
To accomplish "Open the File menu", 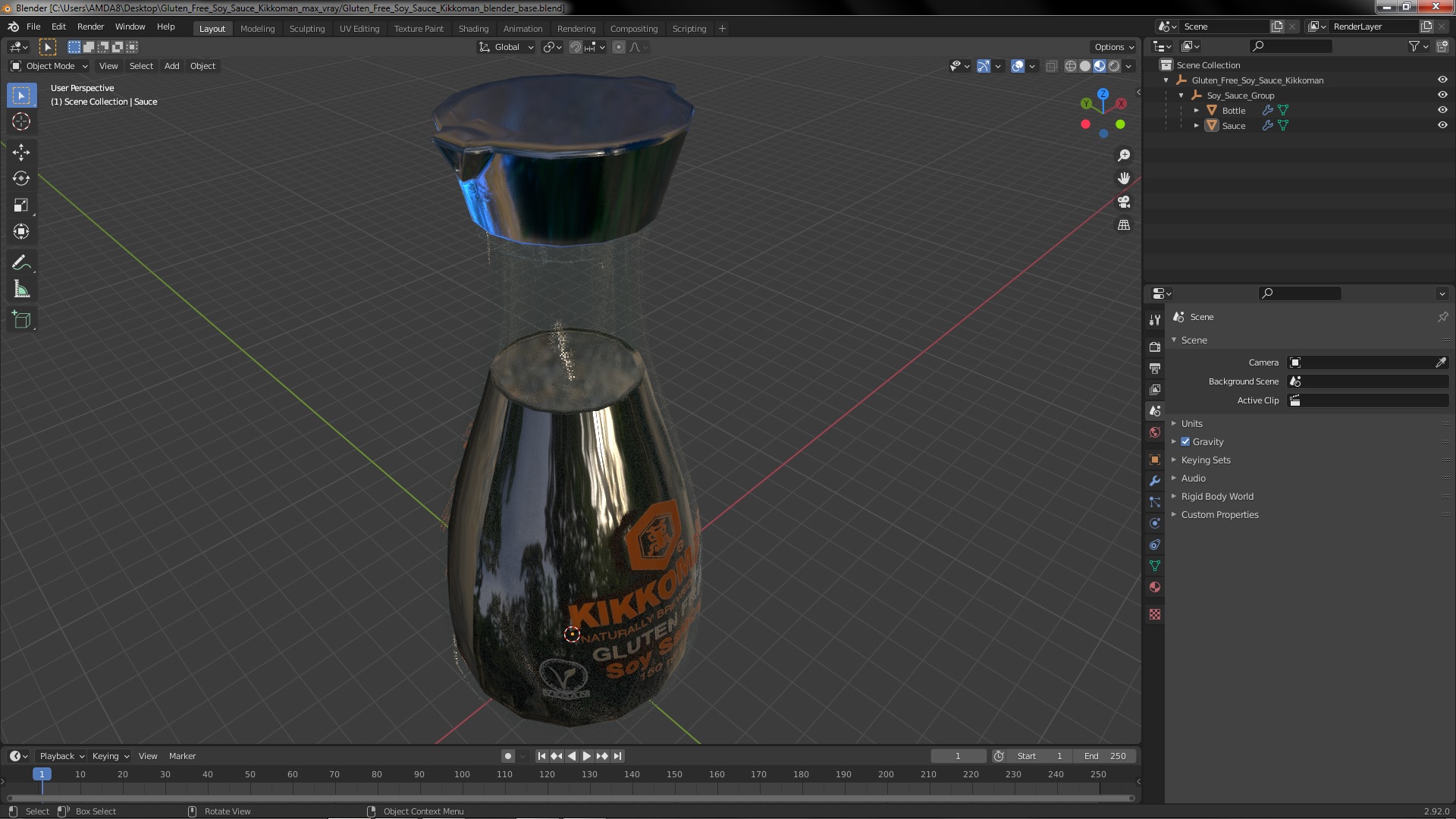I will tap(33, 27).
